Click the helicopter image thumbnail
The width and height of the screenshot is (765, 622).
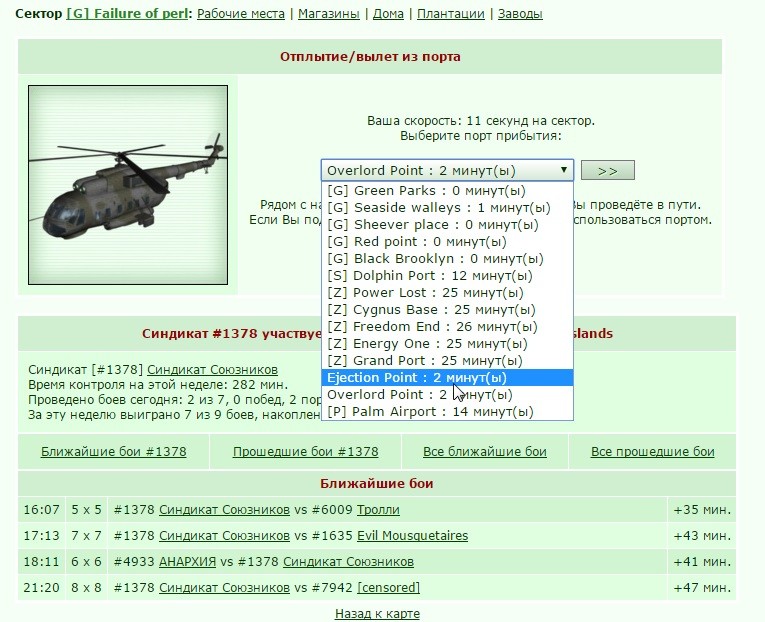(x=128, y=185)
